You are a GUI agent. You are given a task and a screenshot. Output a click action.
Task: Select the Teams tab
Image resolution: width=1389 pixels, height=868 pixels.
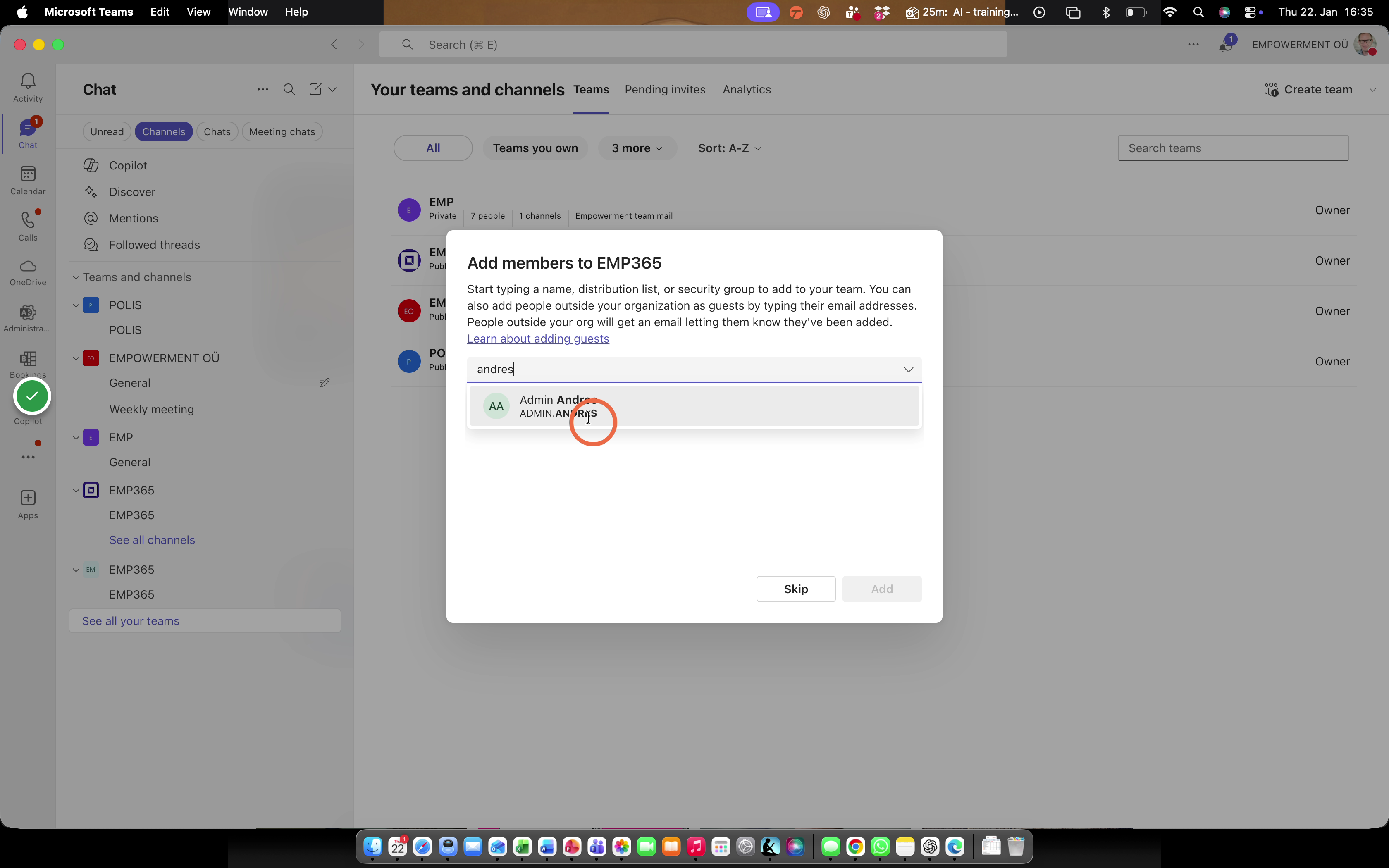pyautogui.click(x=591, y=90)
